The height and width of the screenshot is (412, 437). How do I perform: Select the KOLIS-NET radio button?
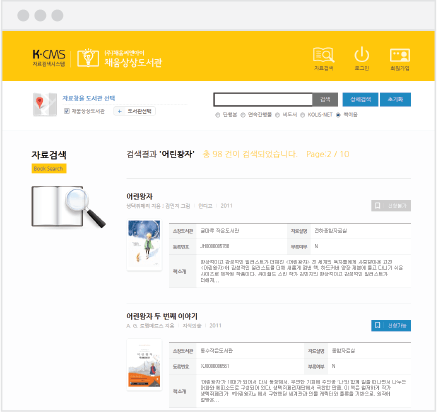[x=302, y=115]
